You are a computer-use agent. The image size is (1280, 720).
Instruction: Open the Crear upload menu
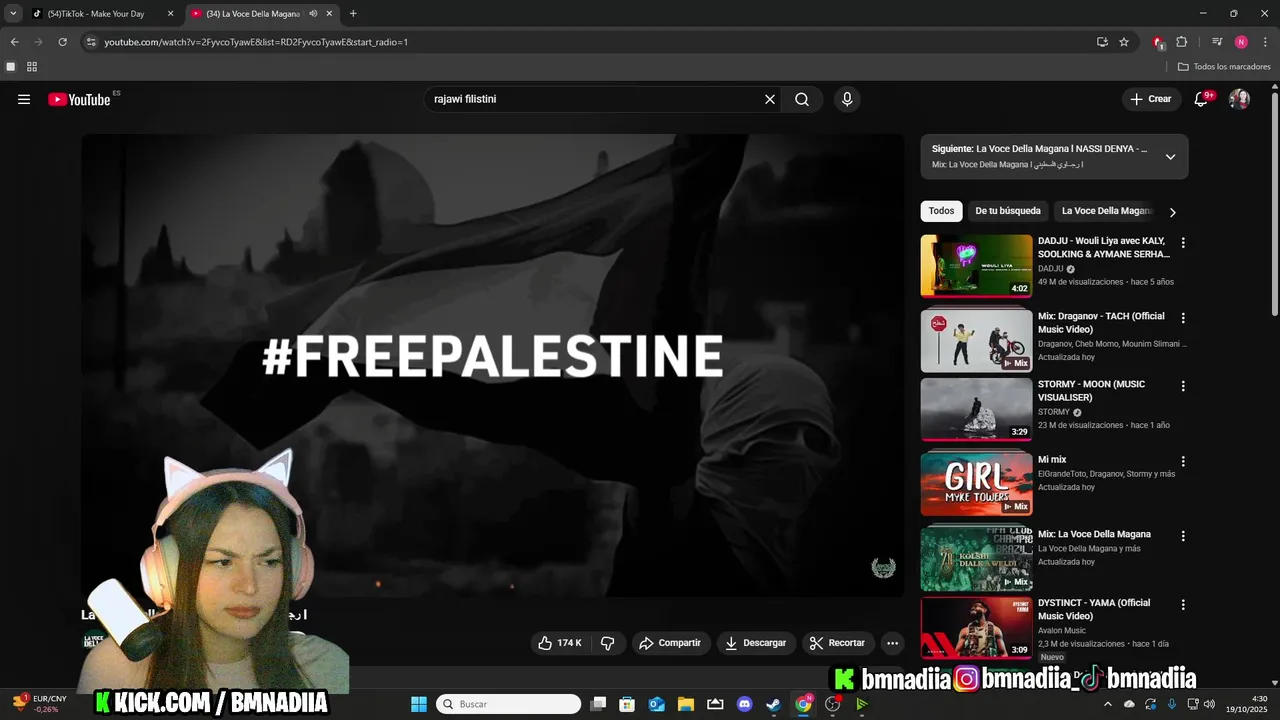(1151, 99)
